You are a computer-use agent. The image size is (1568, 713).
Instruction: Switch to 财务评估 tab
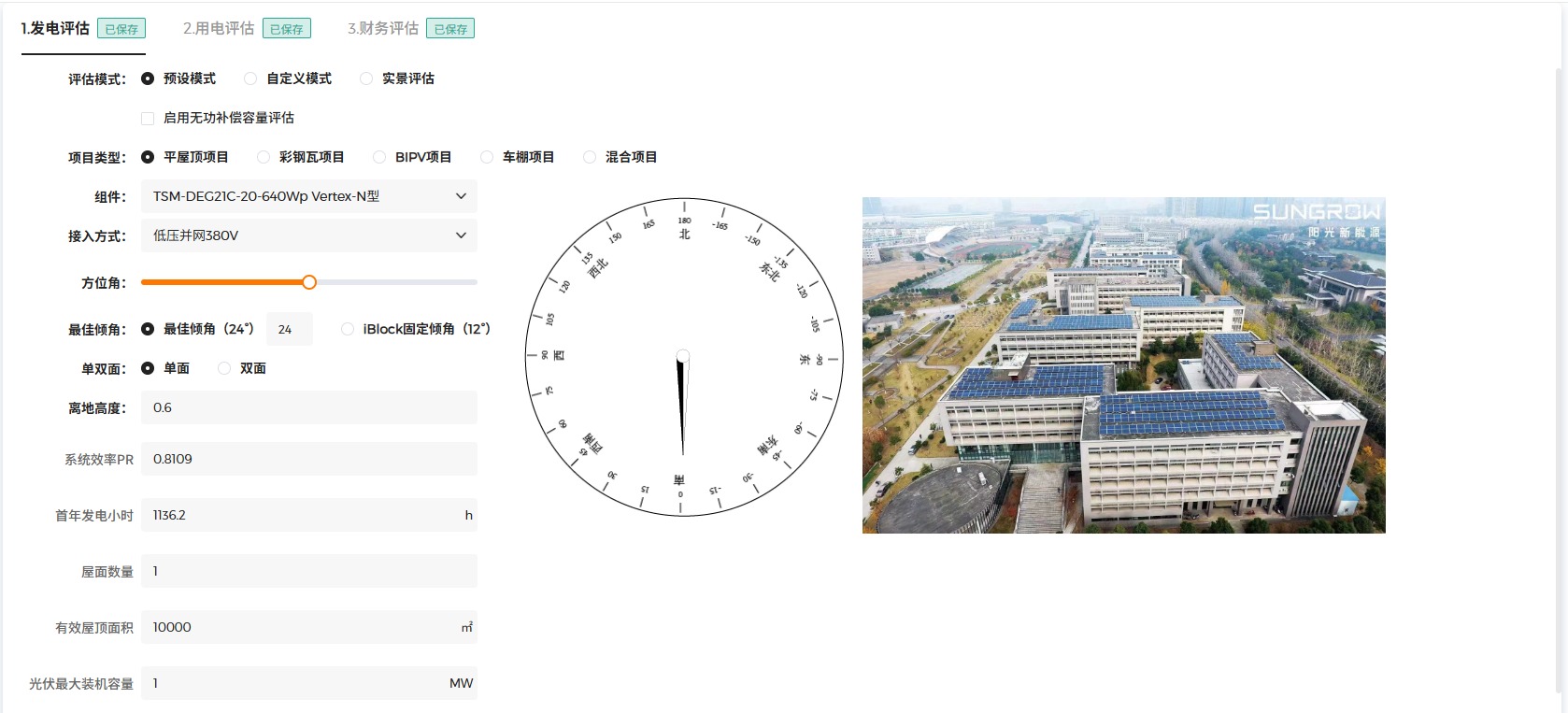(383, 28)
